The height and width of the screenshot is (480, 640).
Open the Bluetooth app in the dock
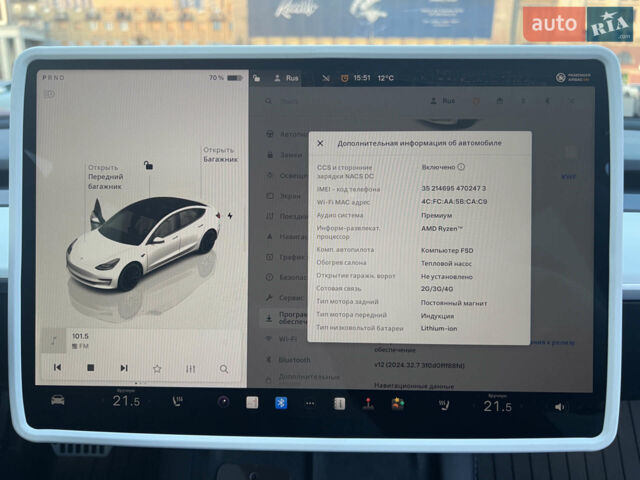pyautogui.click(x=281, y=403)
